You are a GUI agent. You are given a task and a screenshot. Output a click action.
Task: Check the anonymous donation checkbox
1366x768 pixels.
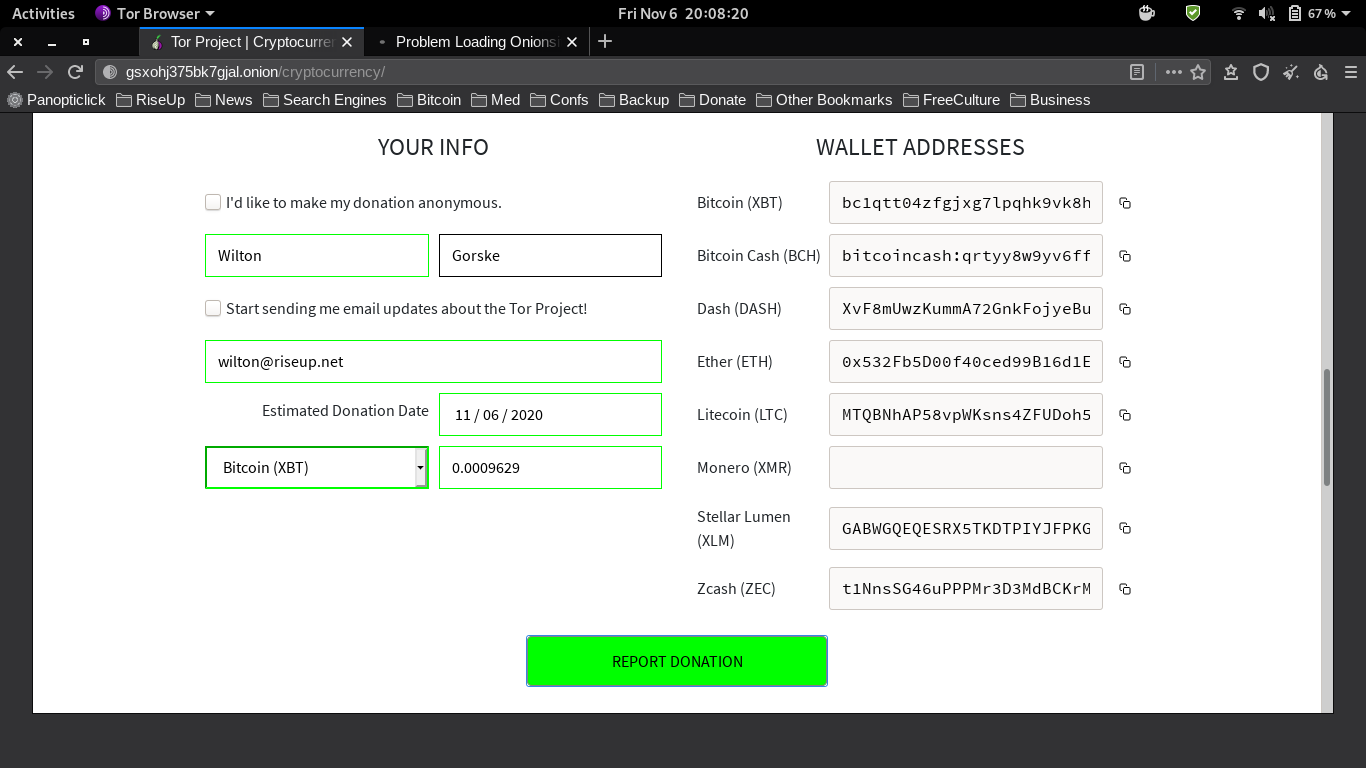[213, 202]
